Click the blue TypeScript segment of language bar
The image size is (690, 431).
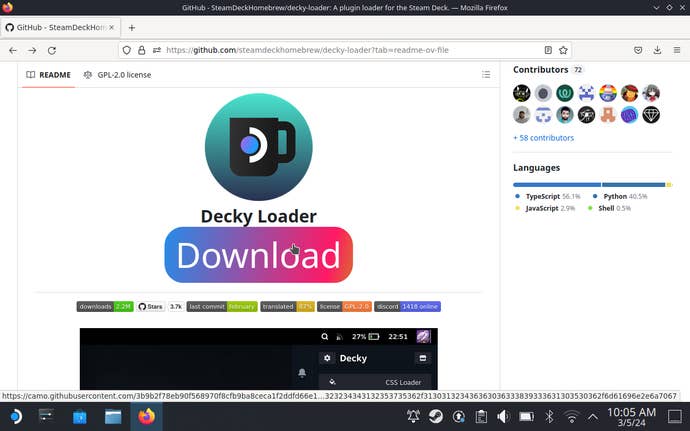557,184
